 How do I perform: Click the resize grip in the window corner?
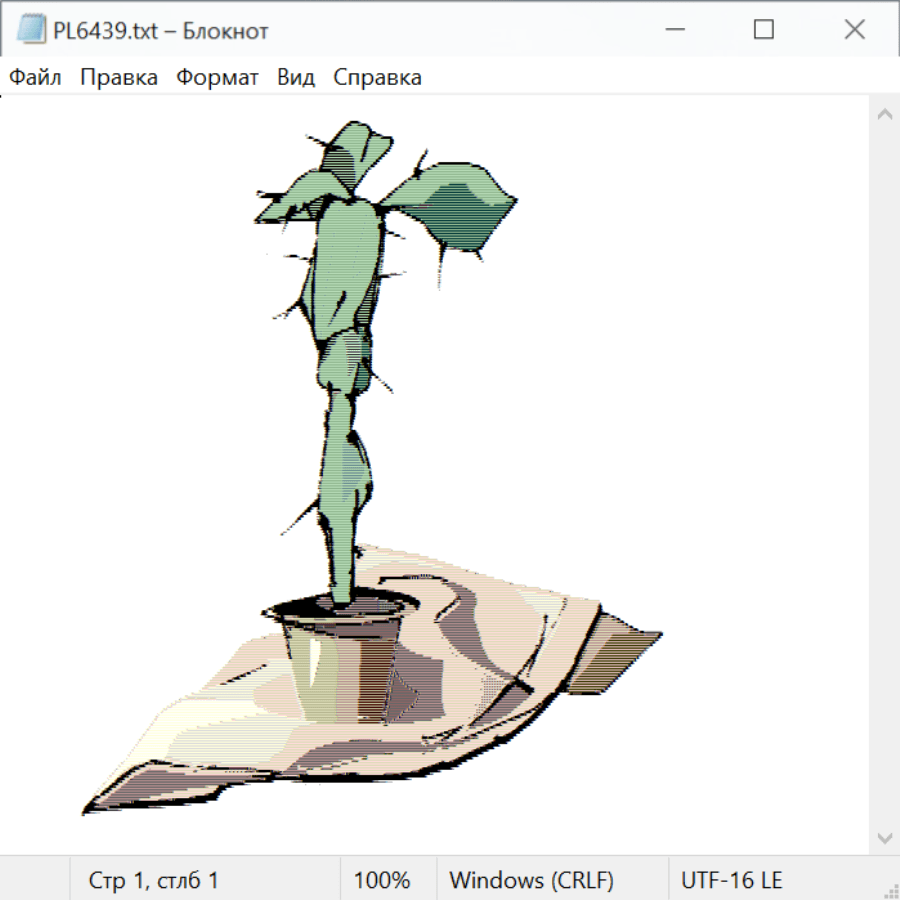coord(889,889)
